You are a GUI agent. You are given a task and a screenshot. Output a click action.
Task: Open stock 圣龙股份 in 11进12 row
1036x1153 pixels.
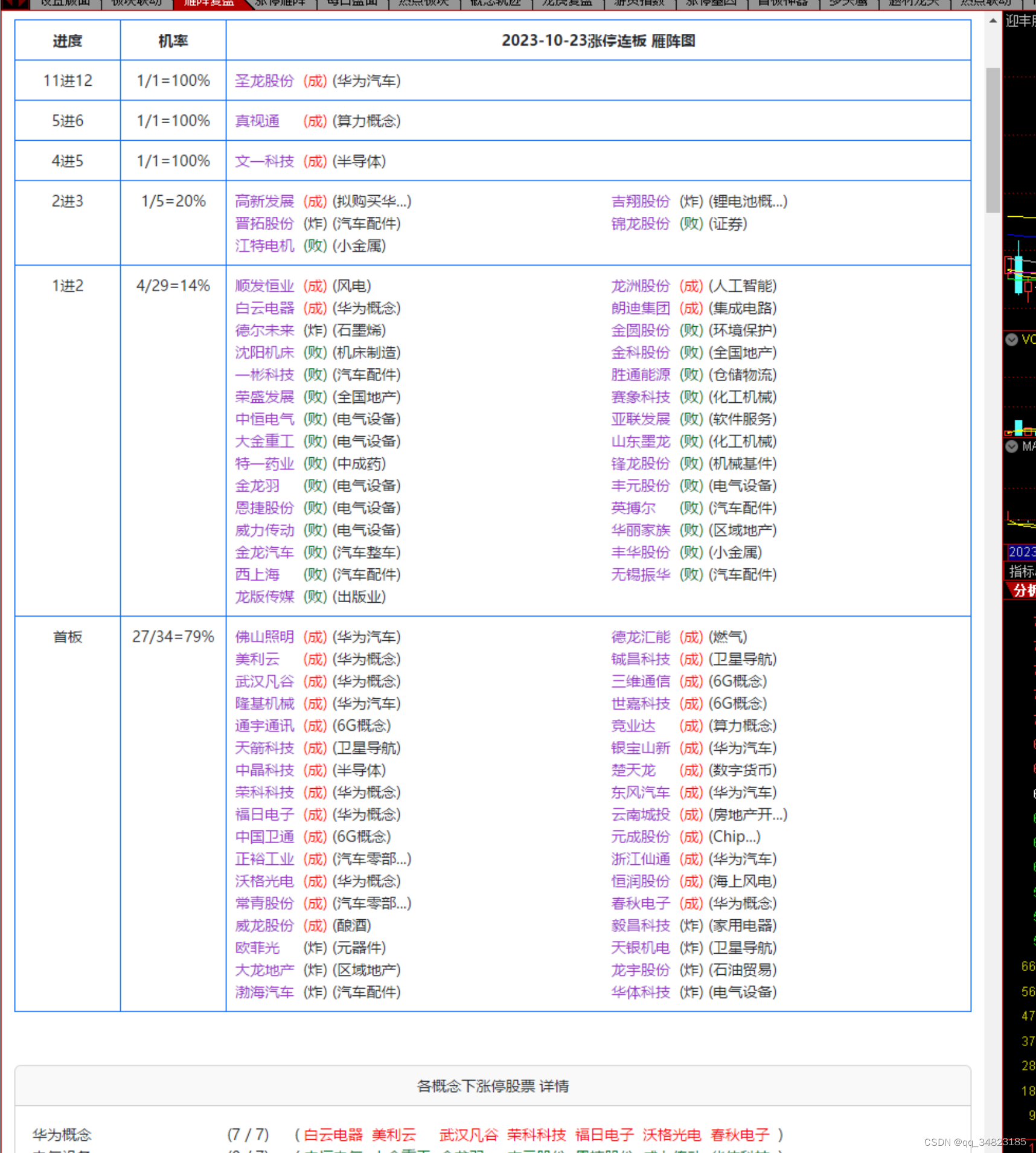264,81
